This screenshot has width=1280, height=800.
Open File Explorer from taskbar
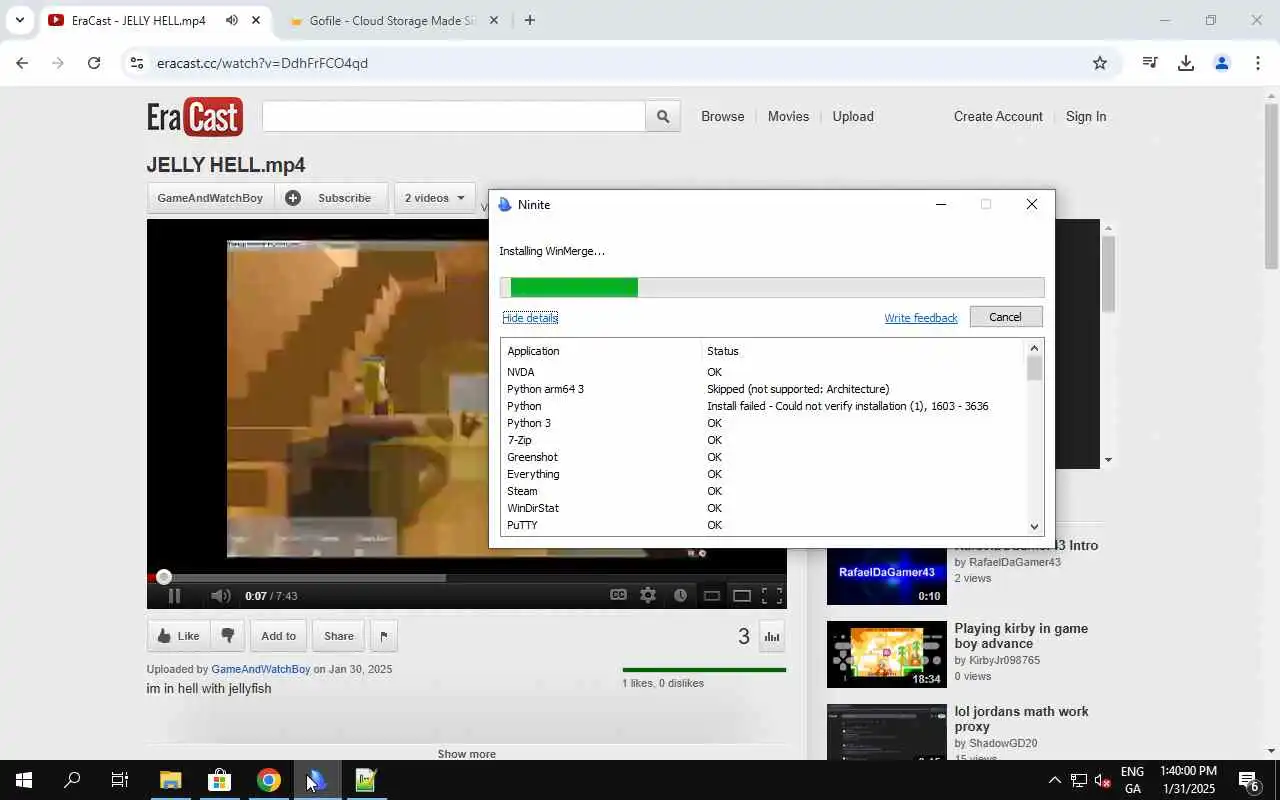tap(171, 780)
